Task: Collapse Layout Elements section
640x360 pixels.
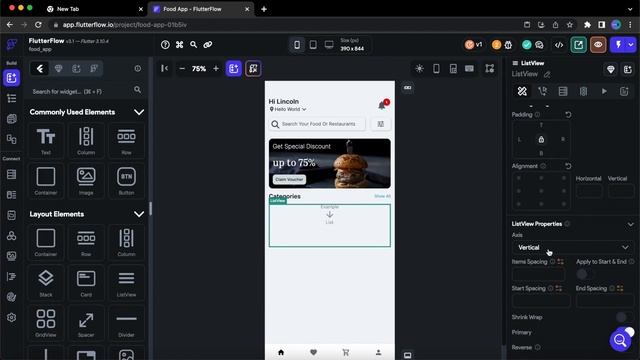Action: (139, 214)
